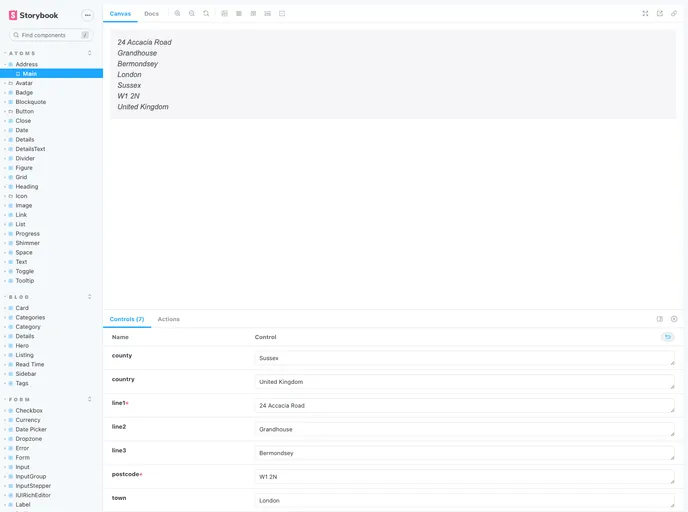Screen dimensions: 688x512
Task: Hide the addons panel icon
Action: coord(674,319)
